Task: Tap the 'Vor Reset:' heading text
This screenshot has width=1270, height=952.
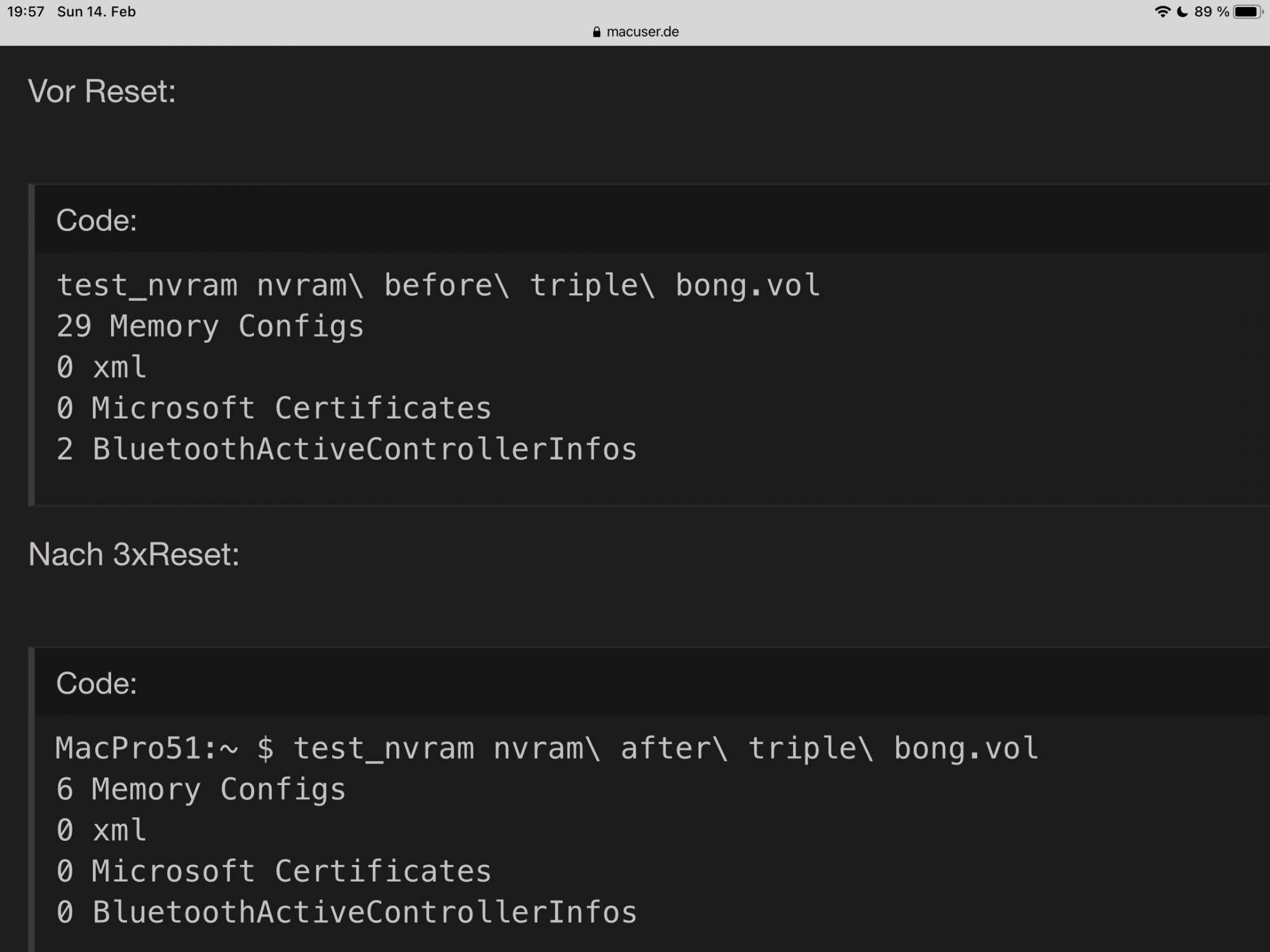Action: click(102, 91)
